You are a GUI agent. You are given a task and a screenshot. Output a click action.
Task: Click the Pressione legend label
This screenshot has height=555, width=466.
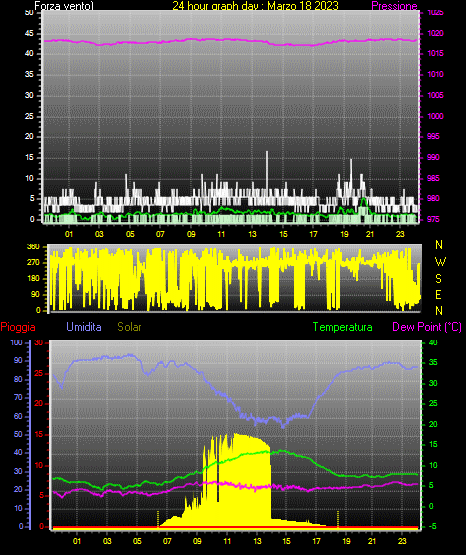(394, 6)
